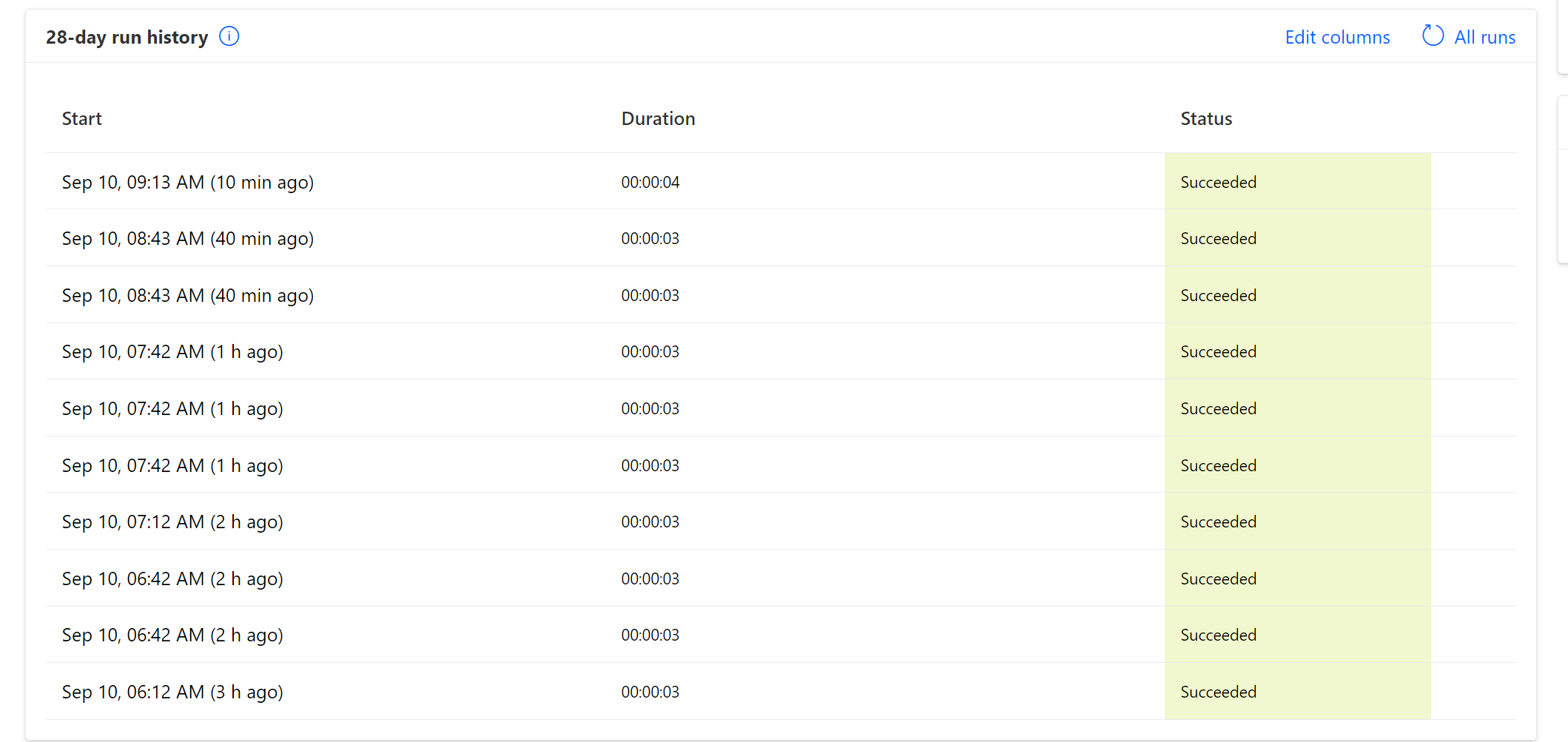Click the duration of the 06:12 AM run
1568x742 pixels.
point(650,692)
